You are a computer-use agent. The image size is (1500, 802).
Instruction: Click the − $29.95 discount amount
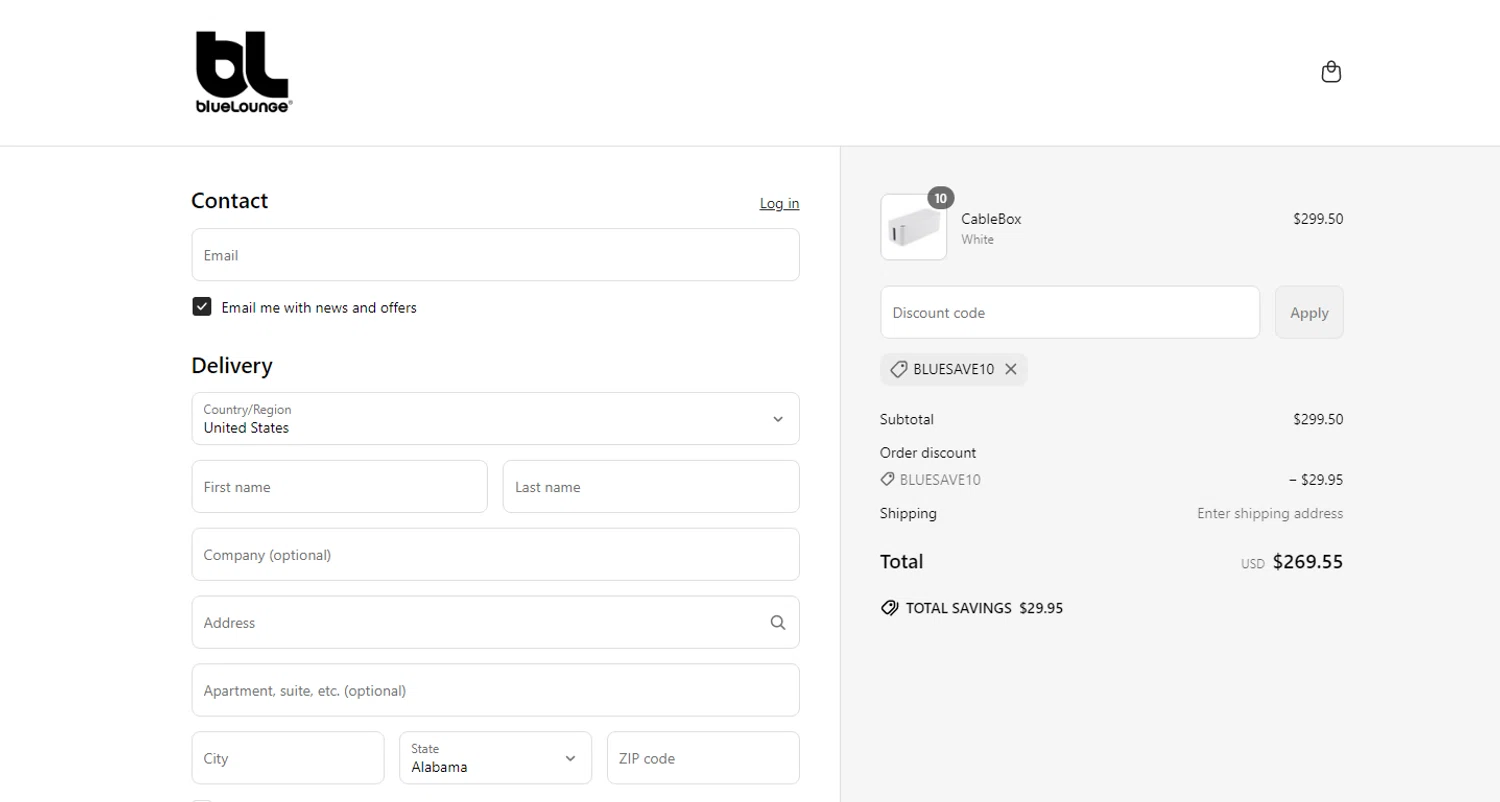(1316, 480)
